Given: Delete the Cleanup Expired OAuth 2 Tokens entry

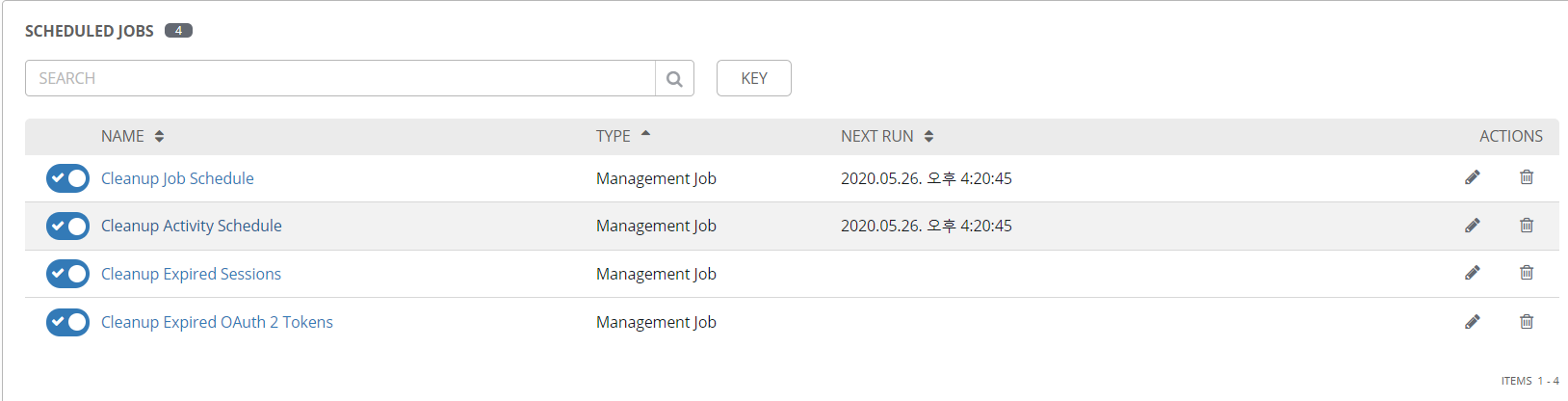Looking at the screenshot, I should (1527, 321).
